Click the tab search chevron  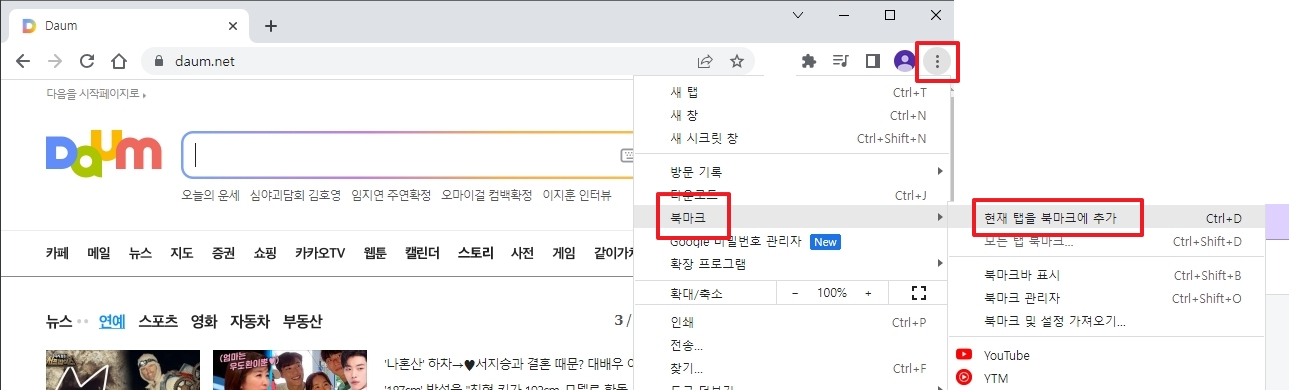tap(798, 15)
